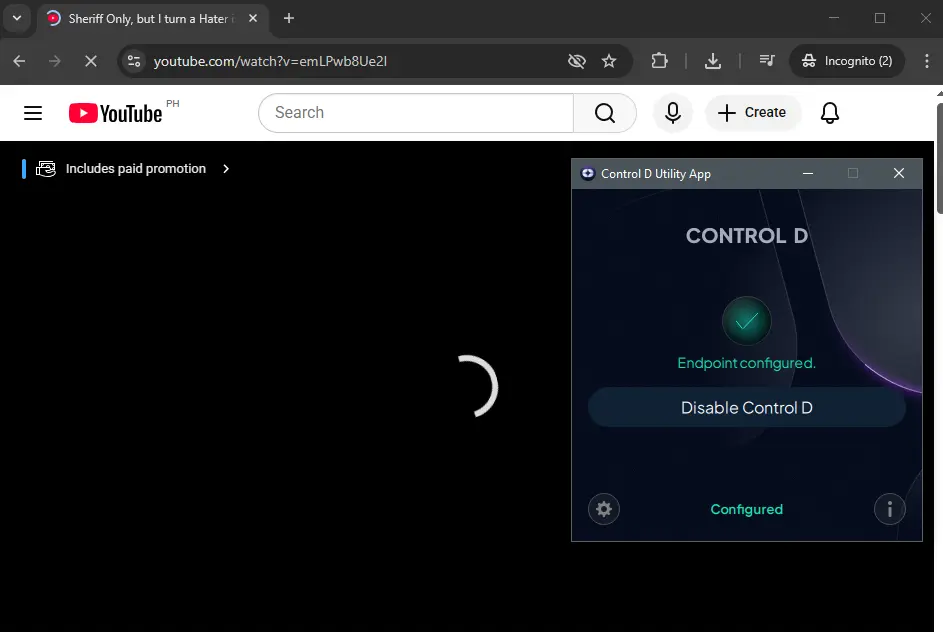The height and width of the screenshot is (641, 943).
Task: Open YouTube hamburger guide menu
Action: coord(33,113)
